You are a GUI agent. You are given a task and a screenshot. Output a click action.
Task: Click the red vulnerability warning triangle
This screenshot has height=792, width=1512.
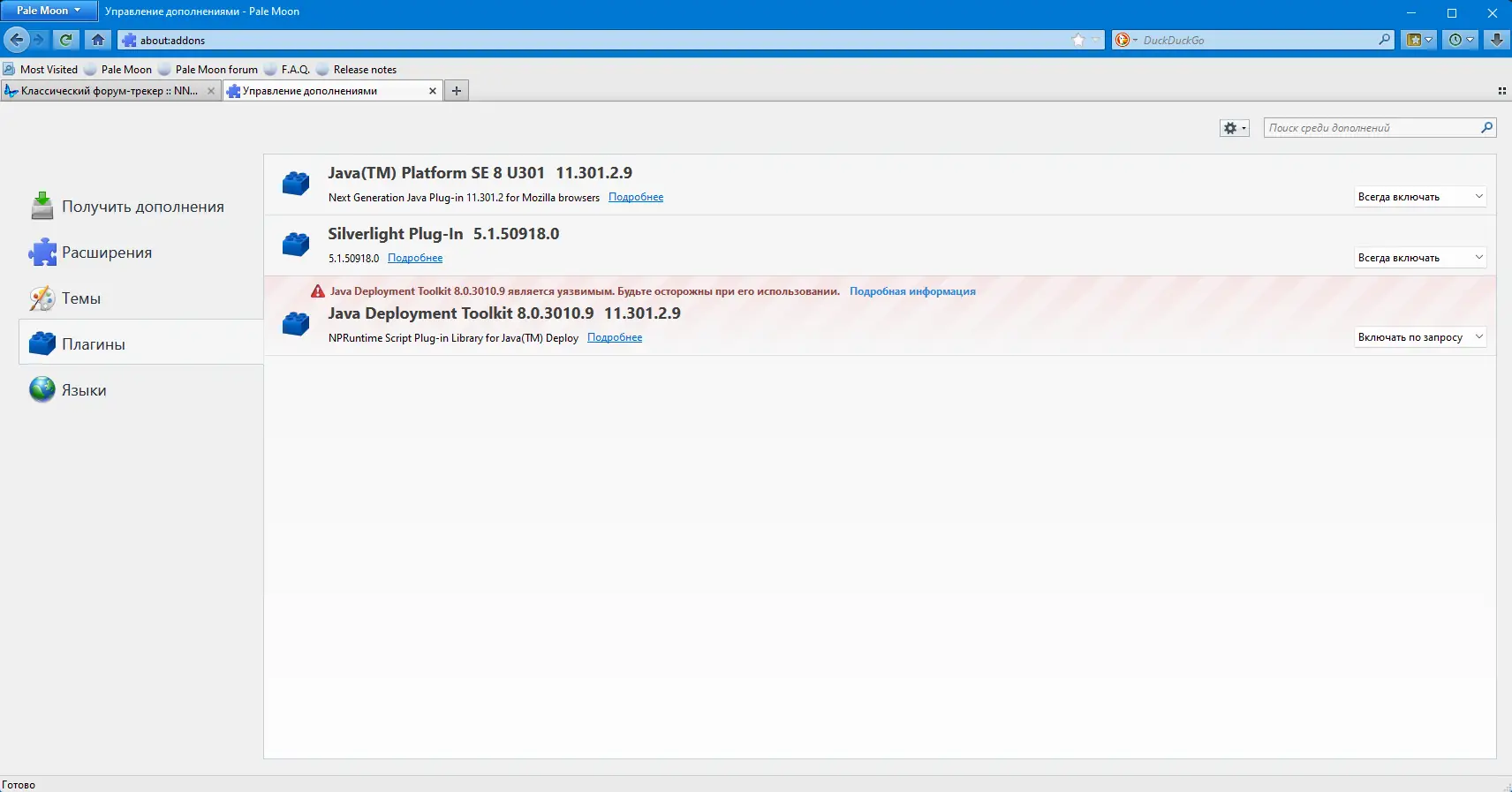(x=318, y=291)
